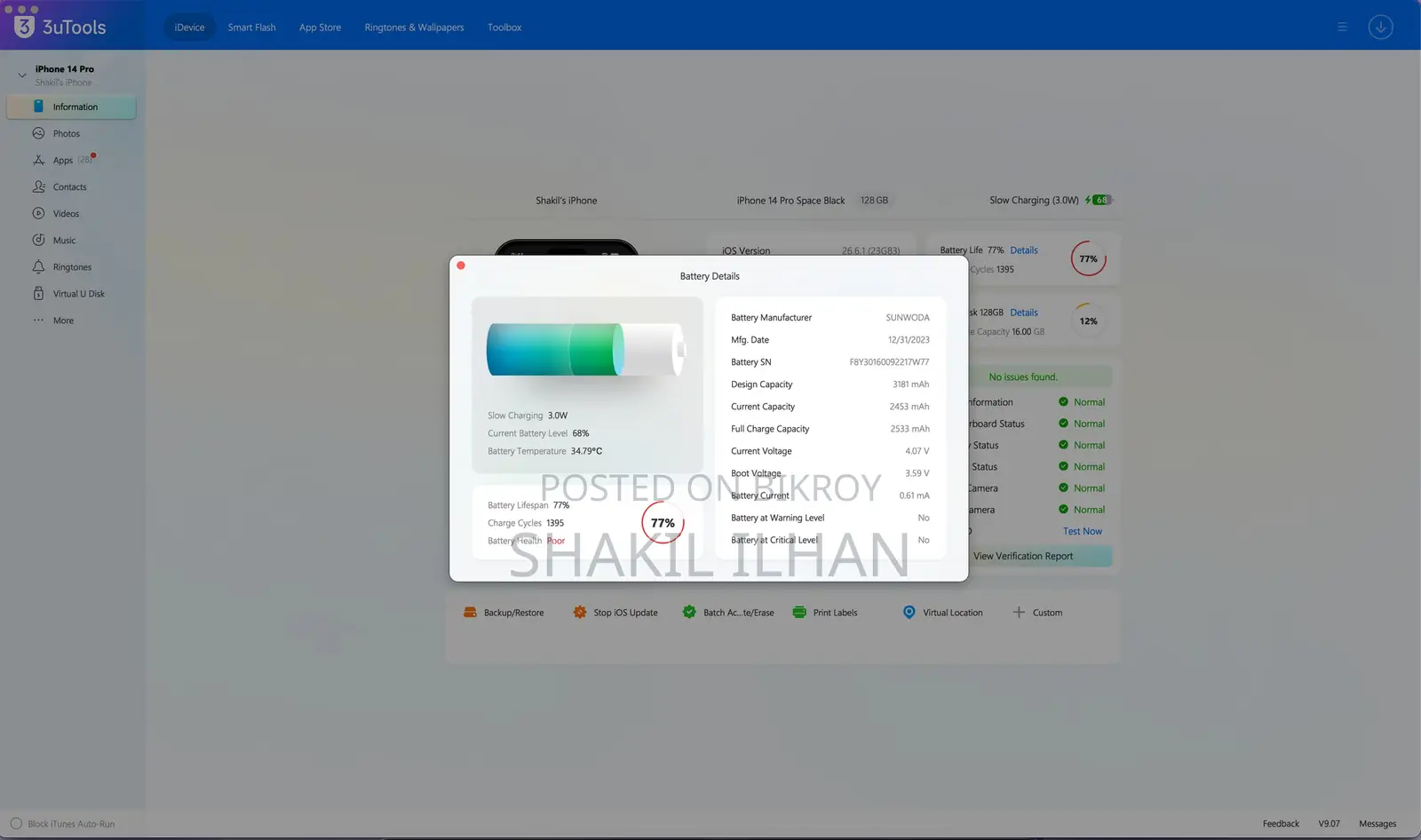The width and height of the screenshot is (1421, 840).
Task: Open disk 128GB Details link
Action: pos(1024,313)
